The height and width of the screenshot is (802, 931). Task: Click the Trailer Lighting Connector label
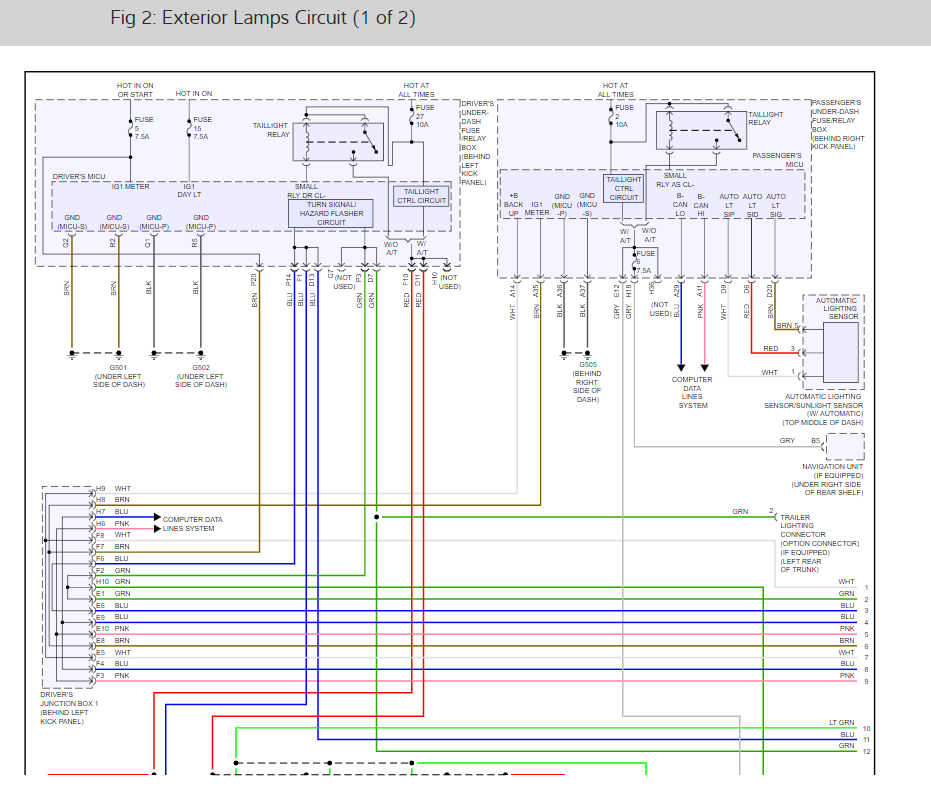[819, 543]
